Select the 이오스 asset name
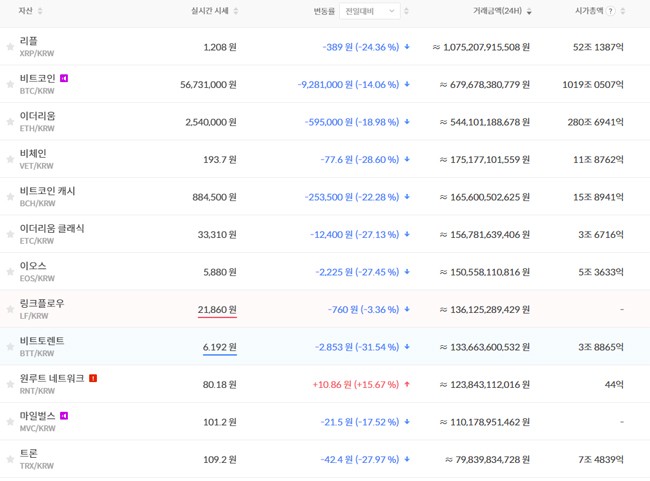This screenshot has height=481, width=650. (x=33, y=265)
